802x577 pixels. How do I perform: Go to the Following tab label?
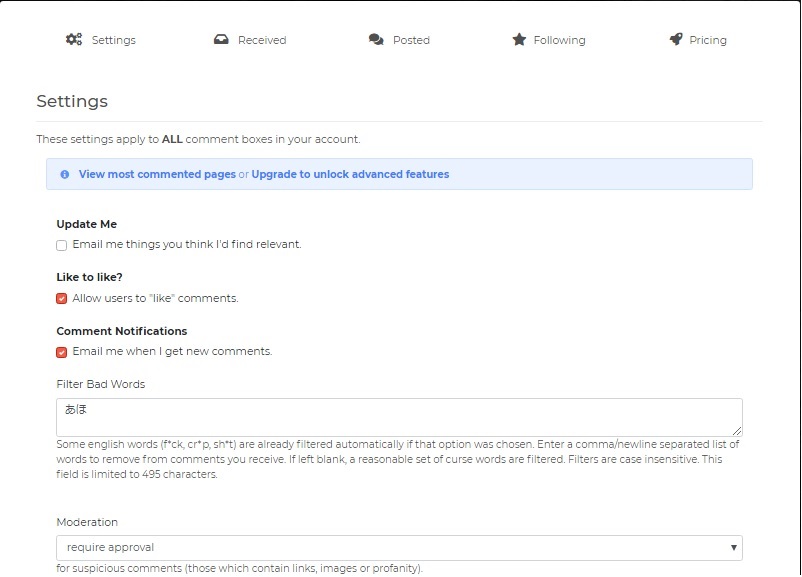pos(559,41)
